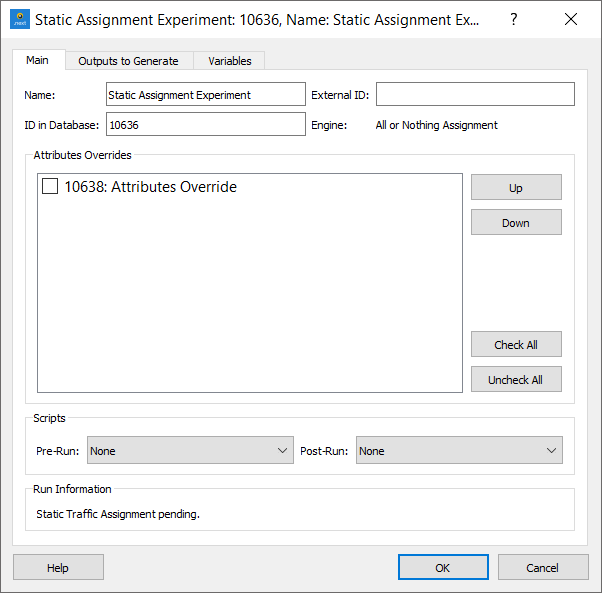
Task: Click the Uncheck All button
Action: pos(516,379)
